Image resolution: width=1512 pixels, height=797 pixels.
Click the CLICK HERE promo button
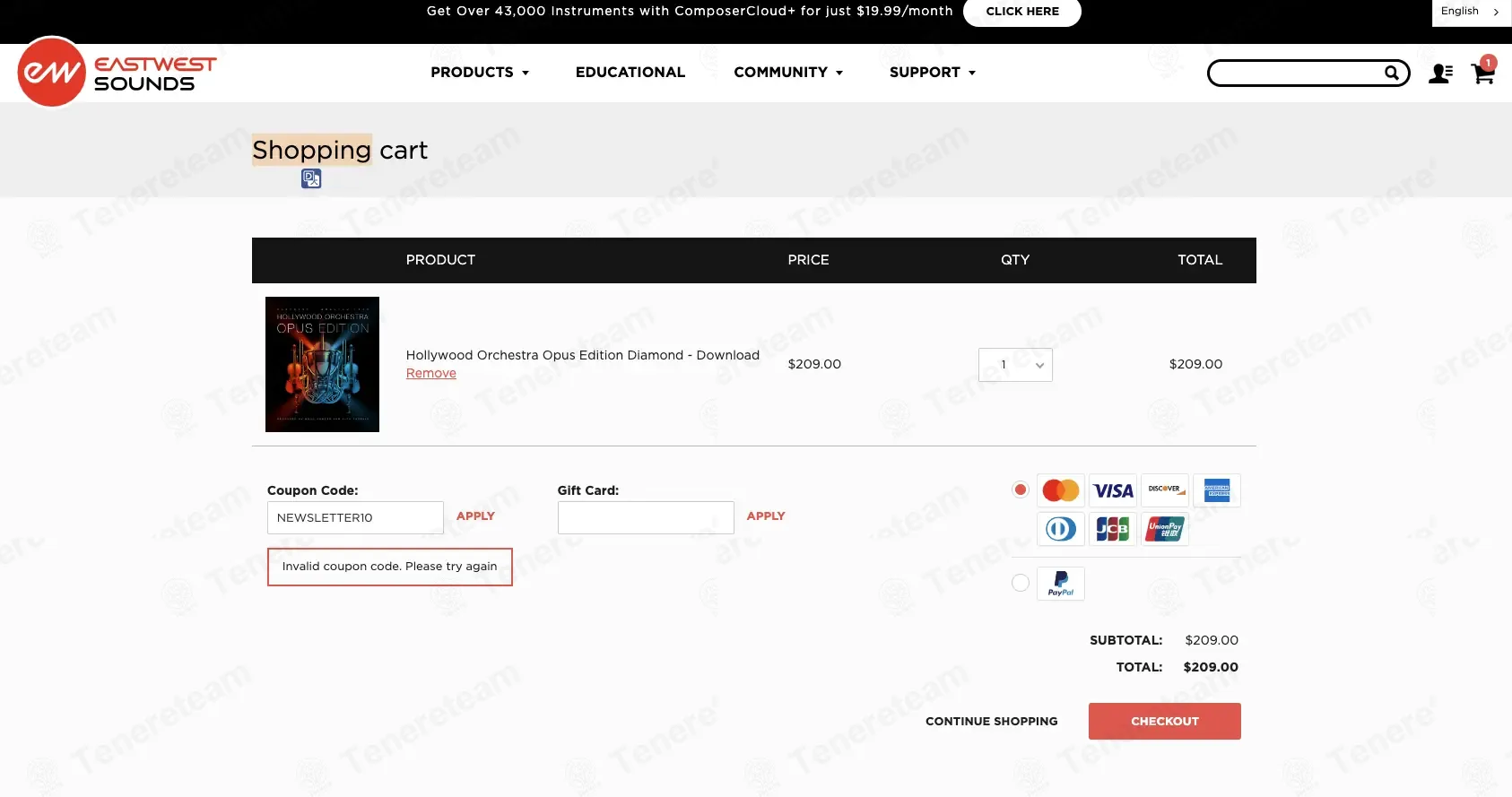tap(1022, 12)
